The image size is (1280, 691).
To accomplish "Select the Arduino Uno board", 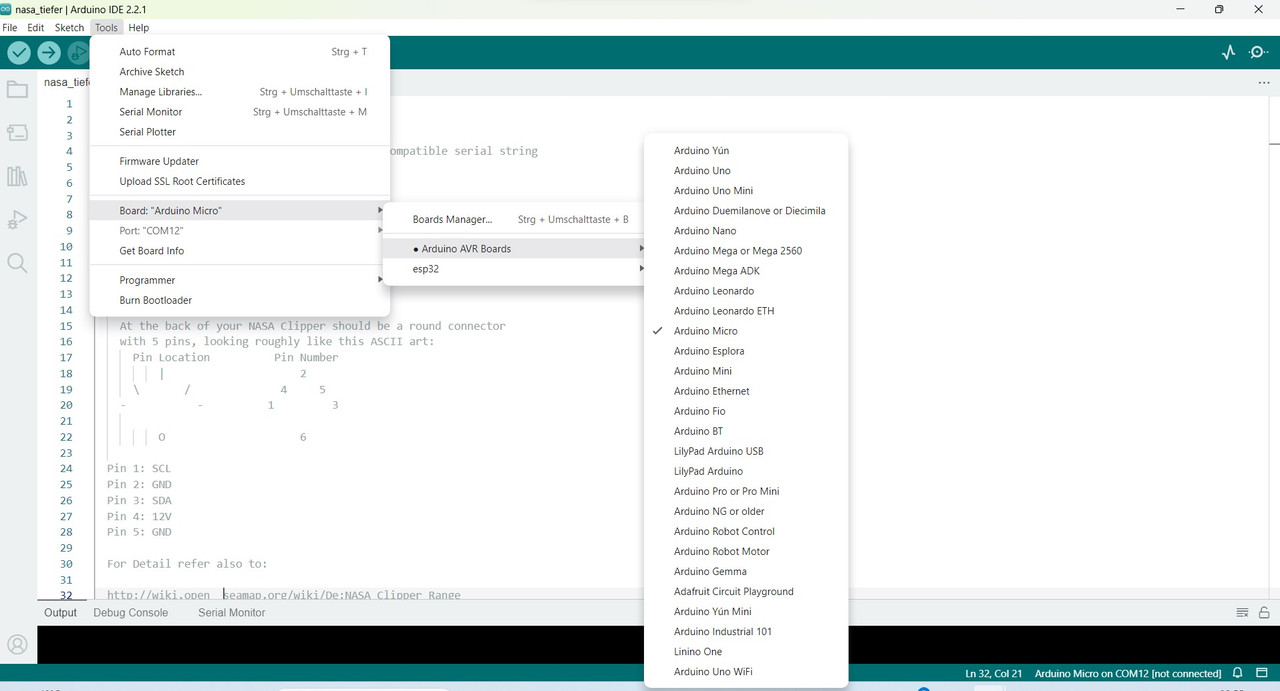I will tap(746, 171).
